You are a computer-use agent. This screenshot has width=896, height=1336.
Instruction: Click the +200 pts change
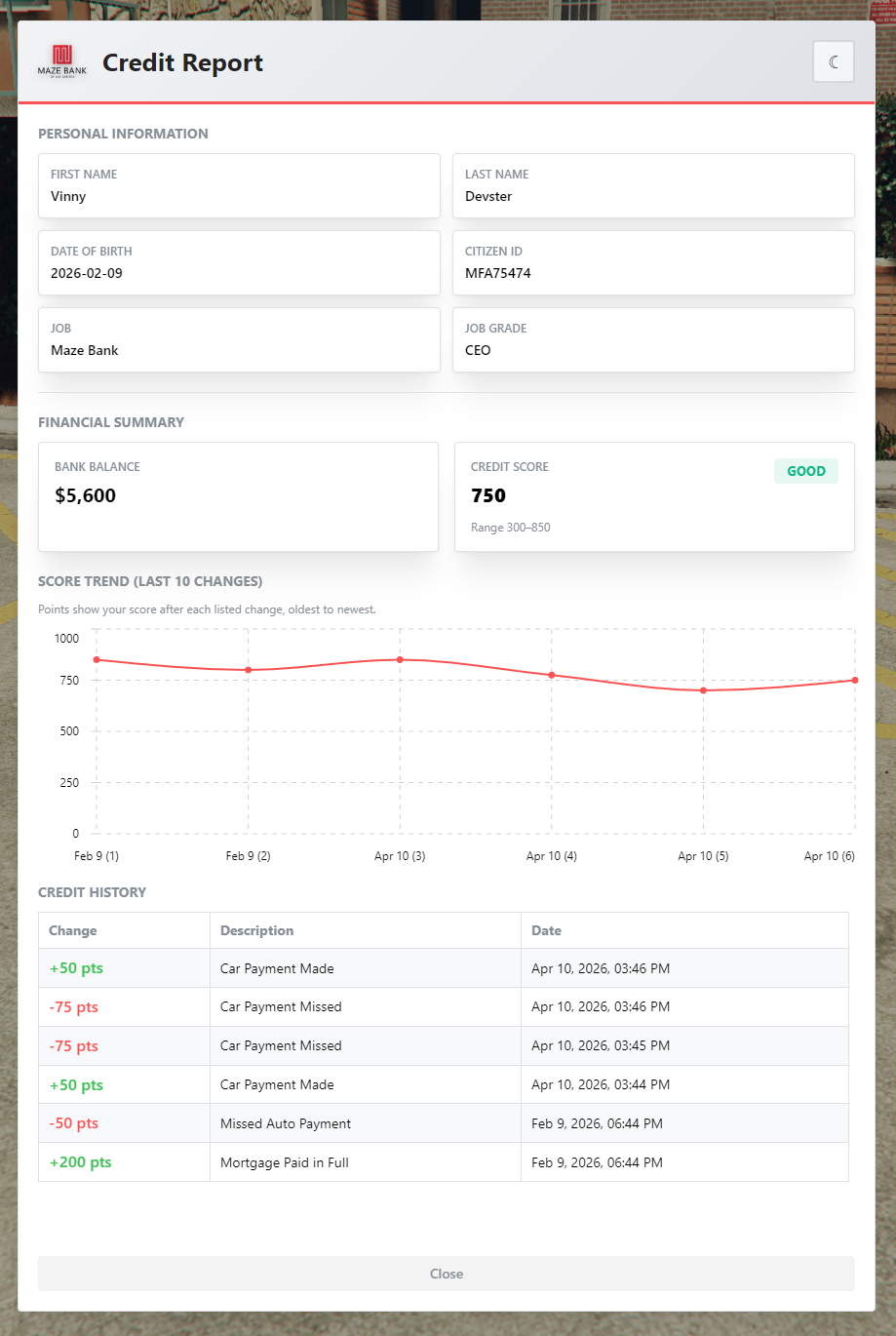[81, 1162]
